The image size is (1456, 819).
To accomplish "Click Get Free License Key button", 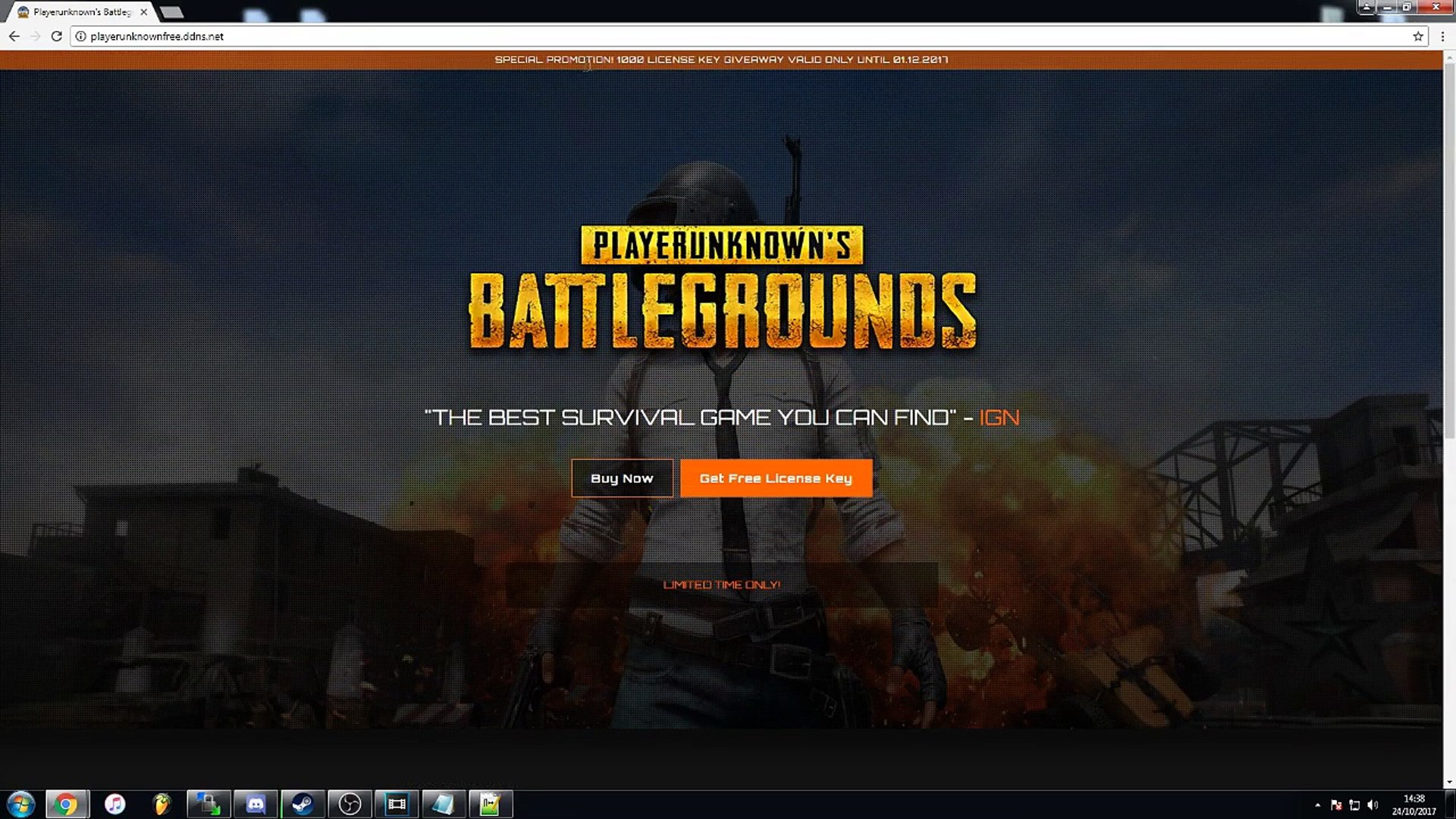I will [x=776, y=479].
